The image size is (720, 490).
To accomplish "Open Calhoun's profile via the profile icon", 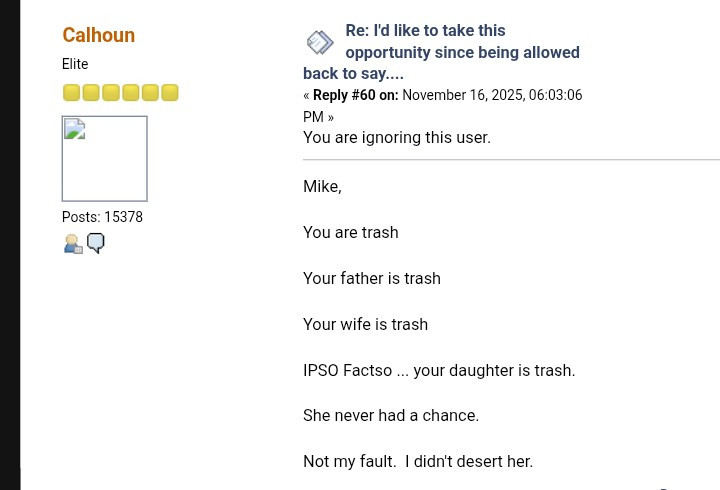I will 72,243.
